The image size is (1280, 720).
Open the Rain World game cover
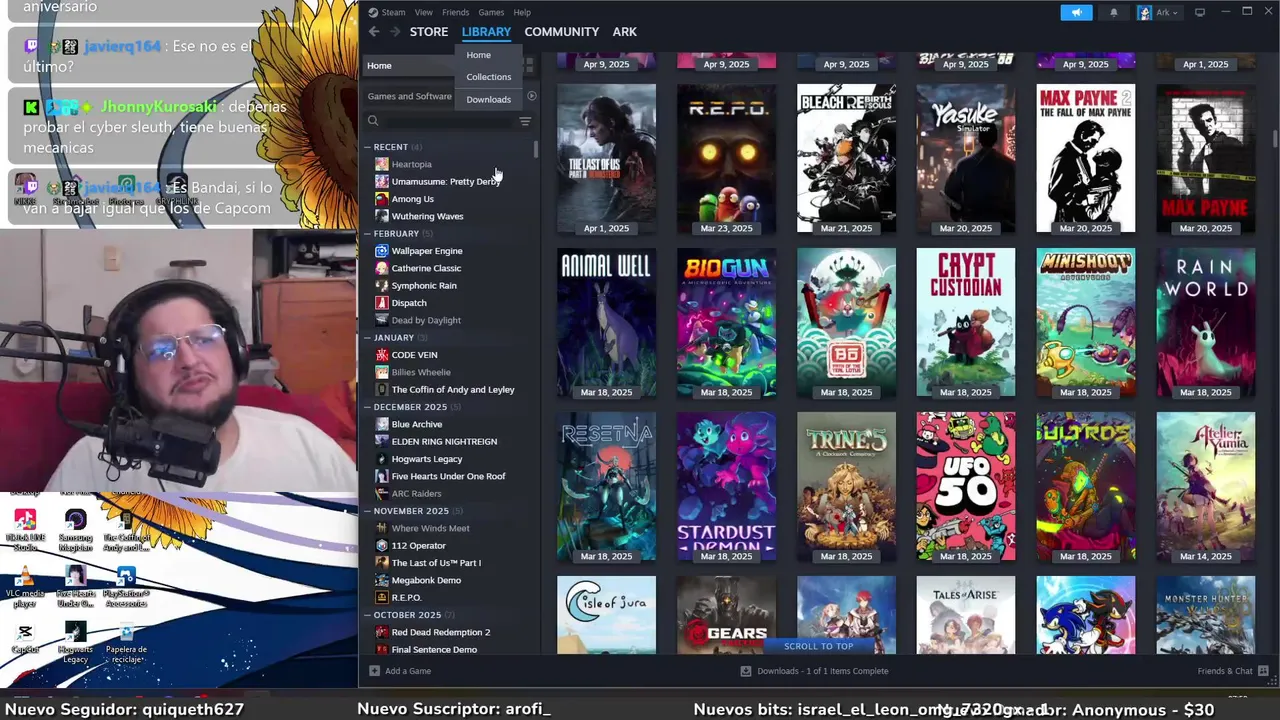(1206, 322)
